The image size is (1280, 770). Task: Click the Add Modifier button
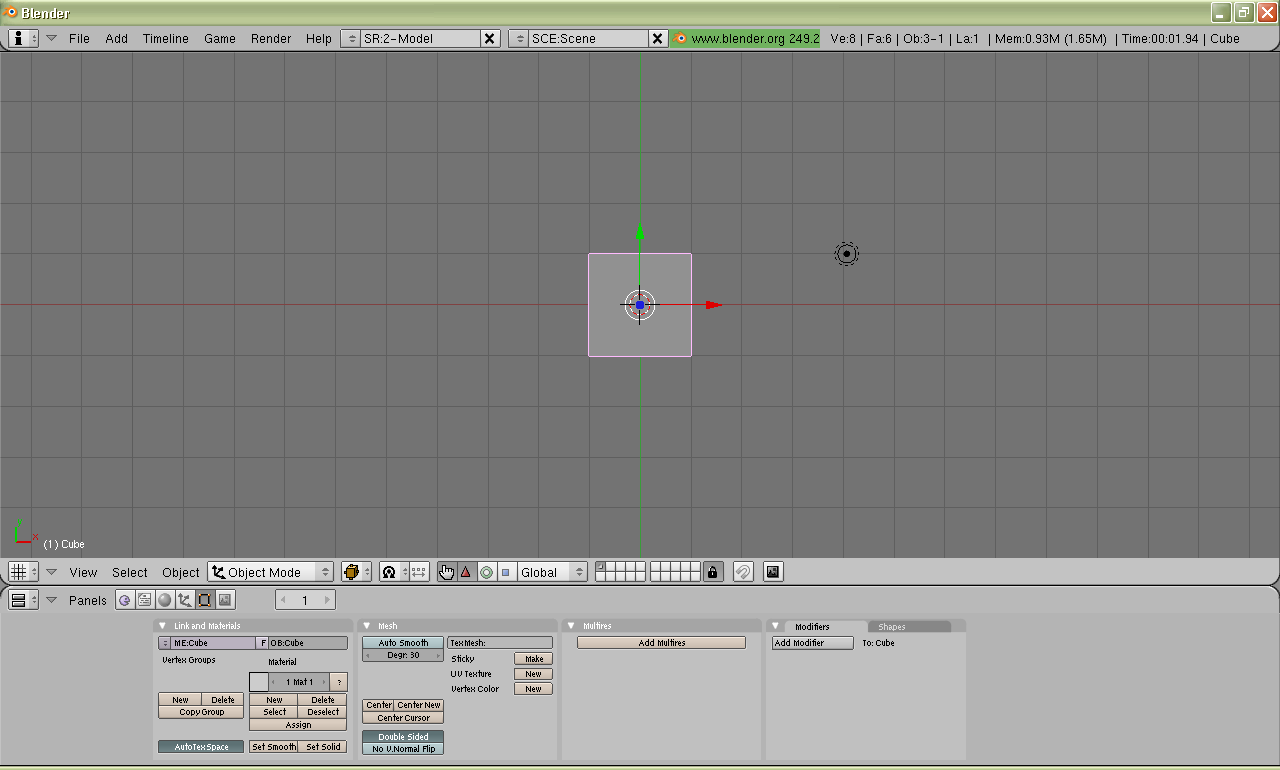pos(812,642)
